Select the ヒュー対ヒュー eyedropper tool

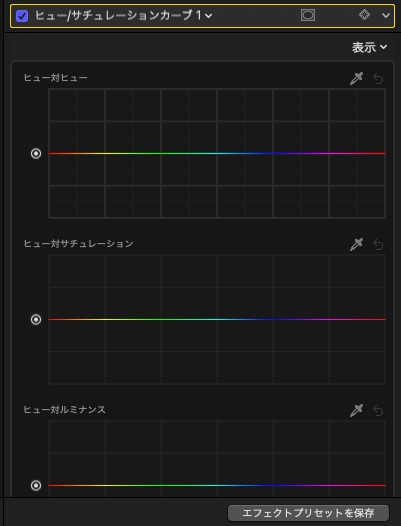pyautogui.click(x=356, y=79)
